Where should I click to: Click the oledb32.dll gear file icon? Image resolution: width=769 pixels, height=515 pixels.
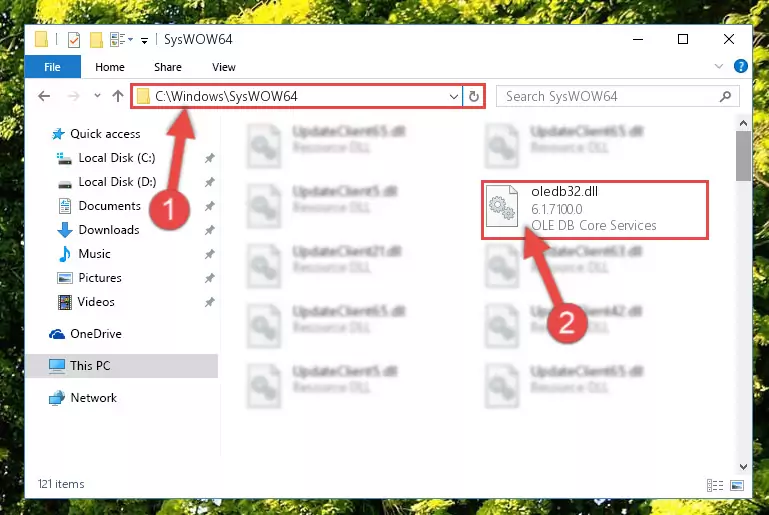tap(502, 206)
